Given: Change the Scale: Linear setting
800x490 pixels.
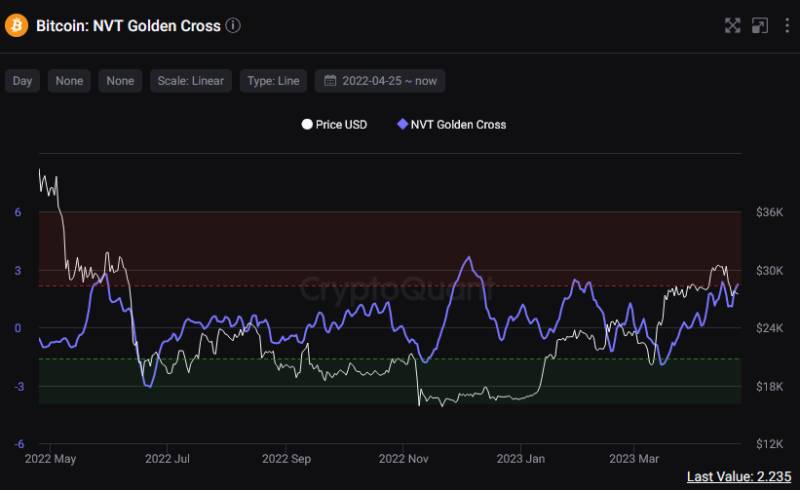Looking at the screenshot, I should [x=191, y=81].
